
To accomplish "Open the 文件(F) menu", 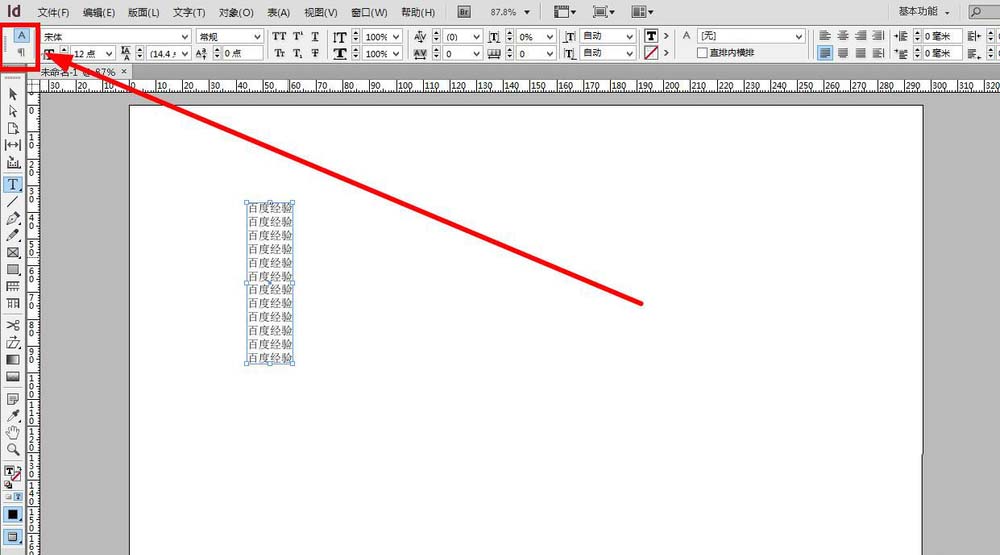I will tap(54, 12).
